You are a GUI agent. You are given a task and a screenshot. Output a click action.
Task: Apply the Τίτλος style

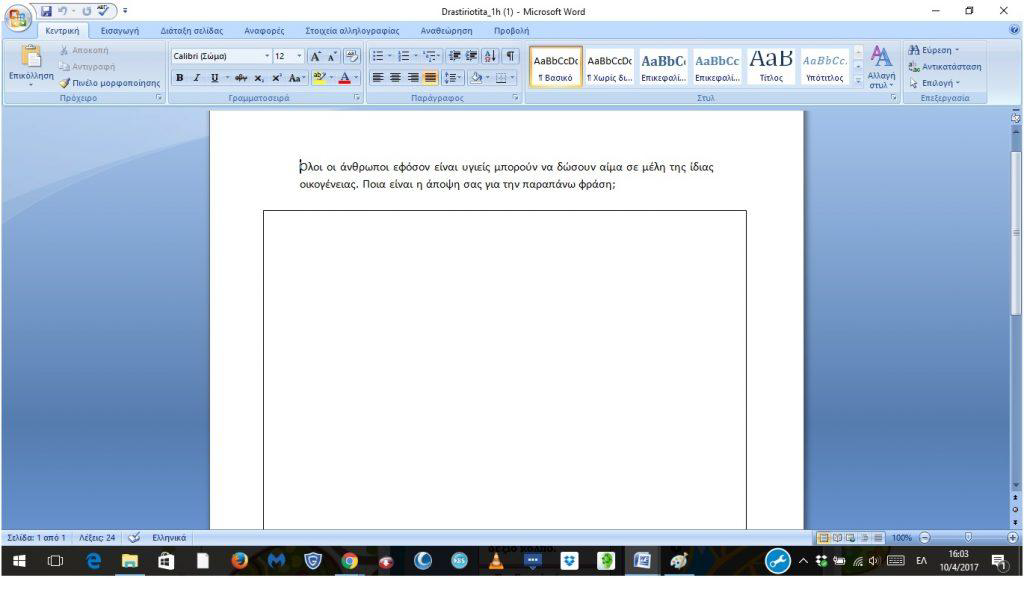click(x=771, y=66)
